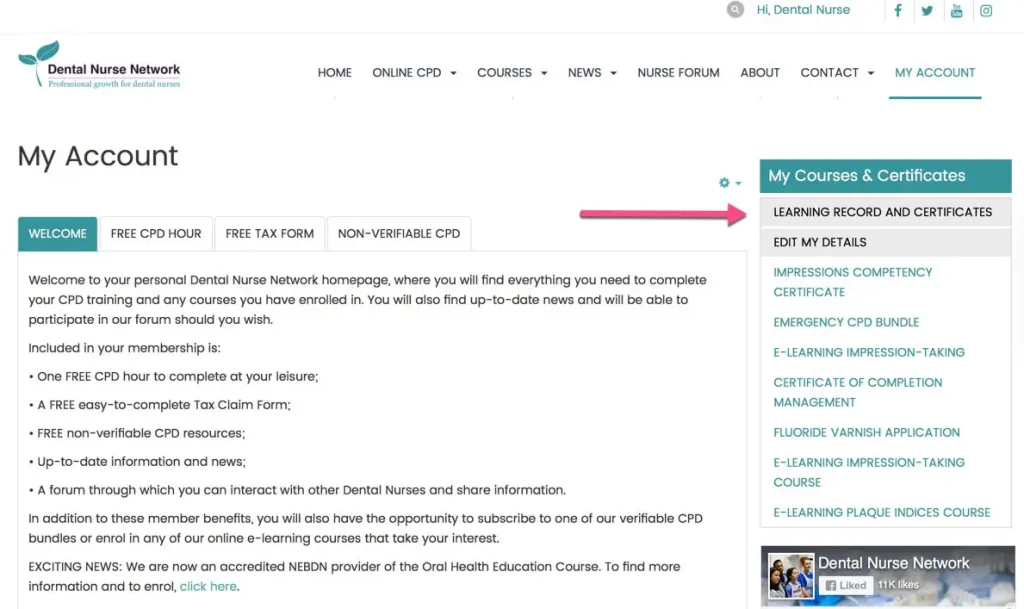Expand the Courses dropdown menu

point(512,73)
